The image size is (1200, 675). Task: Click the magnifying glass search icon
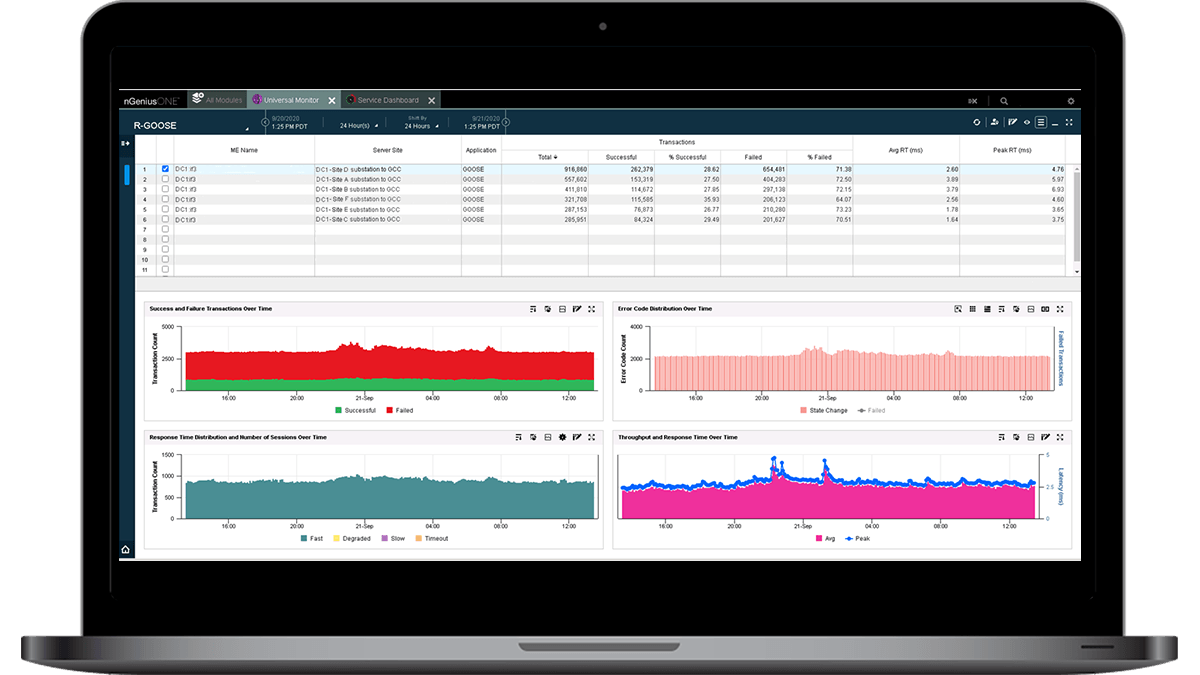click(x=1004, y=101)
